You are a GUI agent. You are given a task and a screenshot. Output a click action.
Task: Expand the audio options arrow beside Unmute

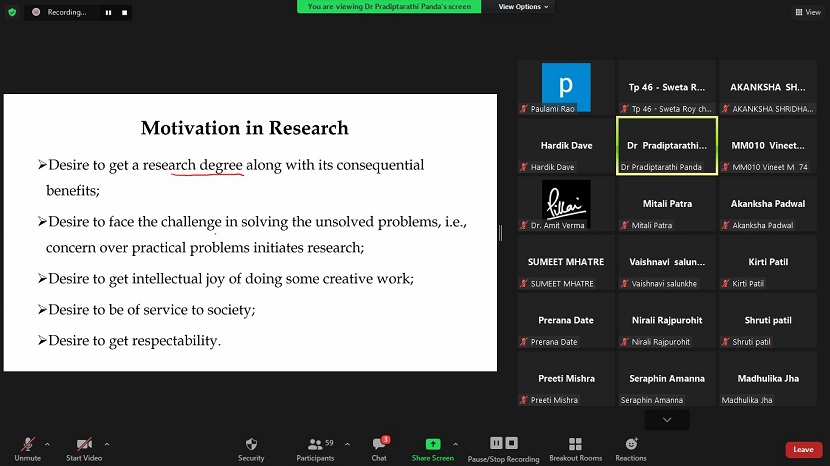click(47, 444)
